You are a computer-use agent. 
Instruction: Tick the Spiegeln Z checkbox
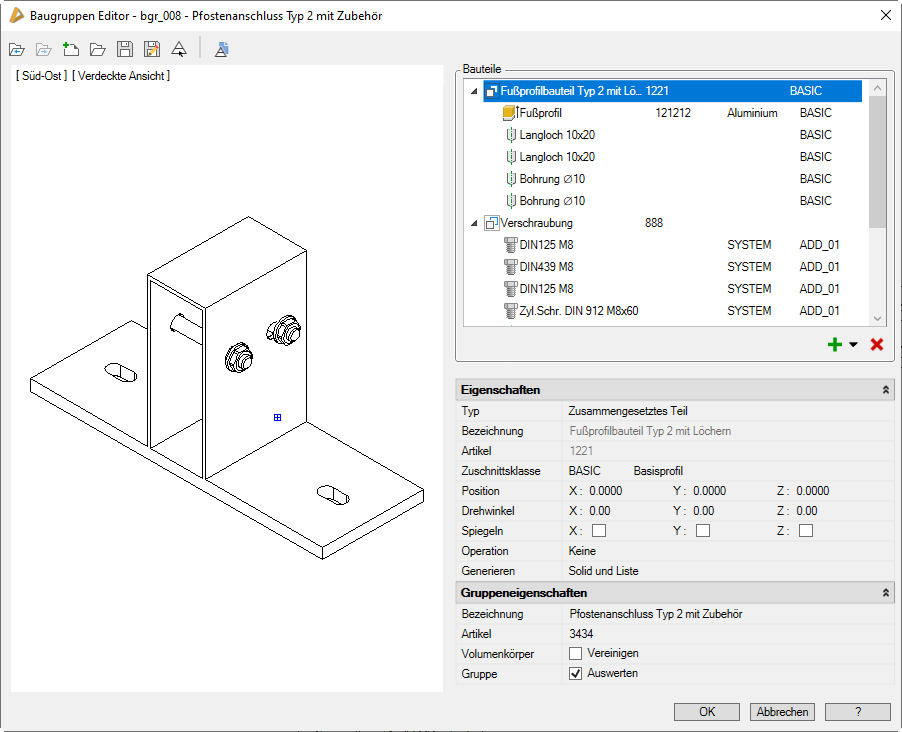[x=806, y=531]
